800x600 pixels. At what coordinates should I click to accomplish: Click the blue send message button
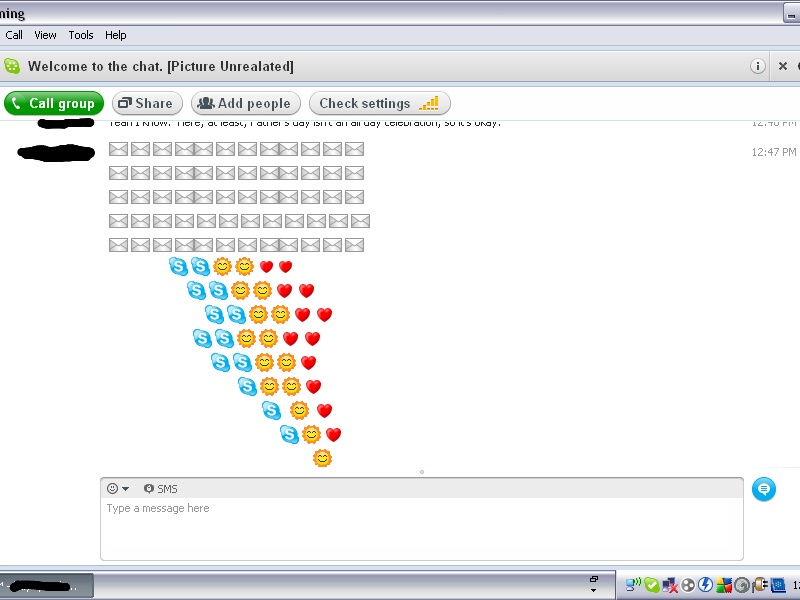point(764,489)
